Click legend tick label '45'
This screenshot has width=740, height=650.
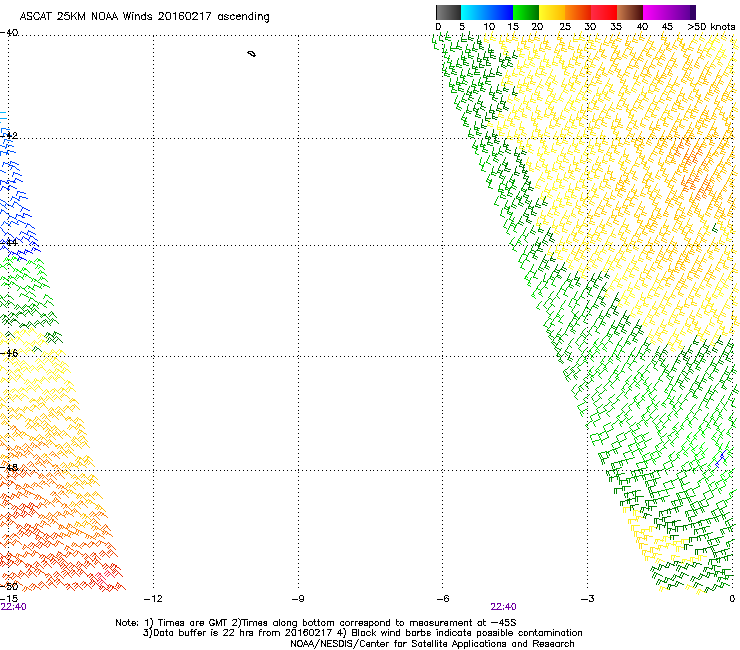667,27
